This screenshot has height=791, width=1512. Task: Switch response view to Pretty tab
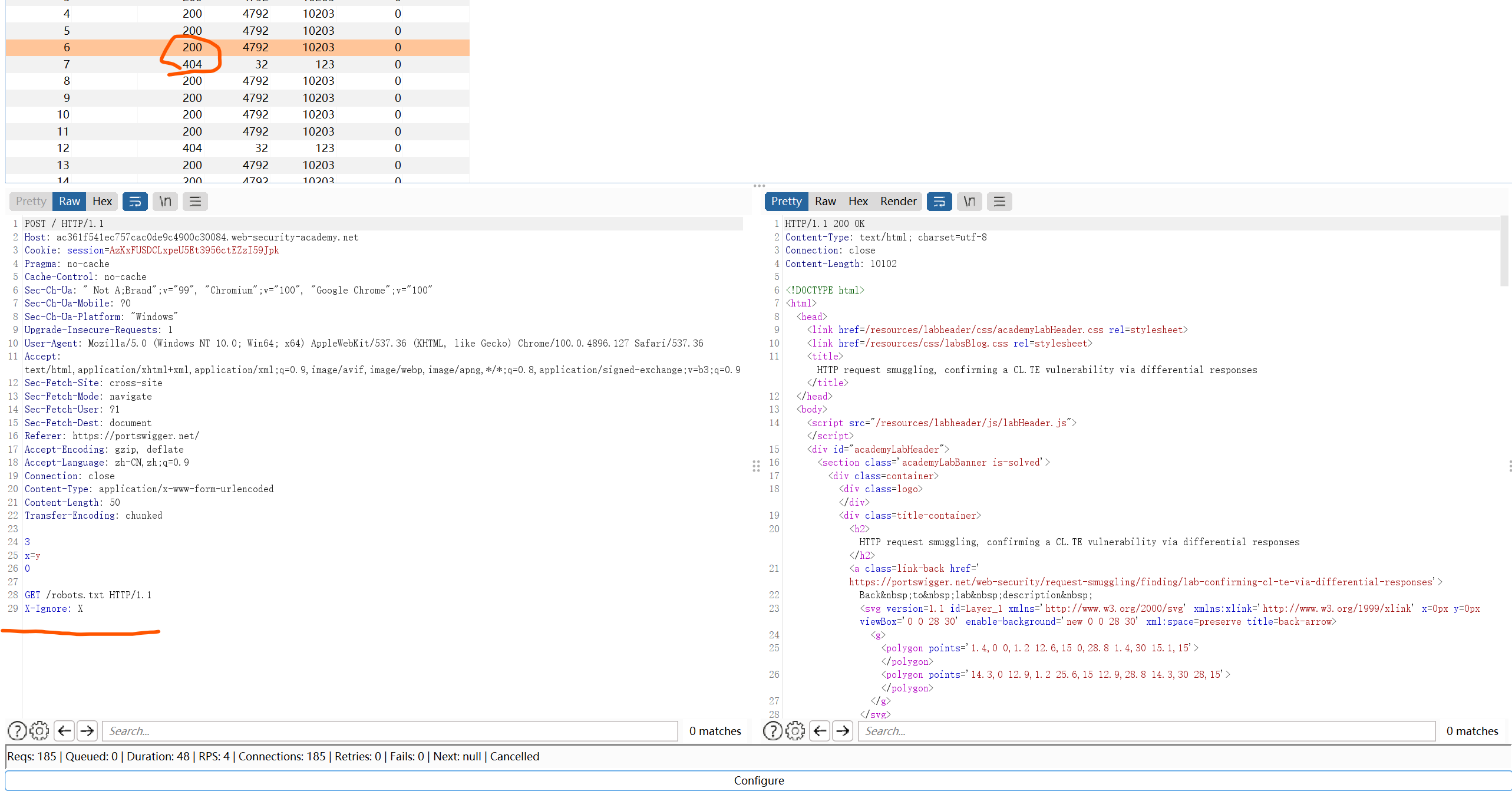click(x=786, y=202)
